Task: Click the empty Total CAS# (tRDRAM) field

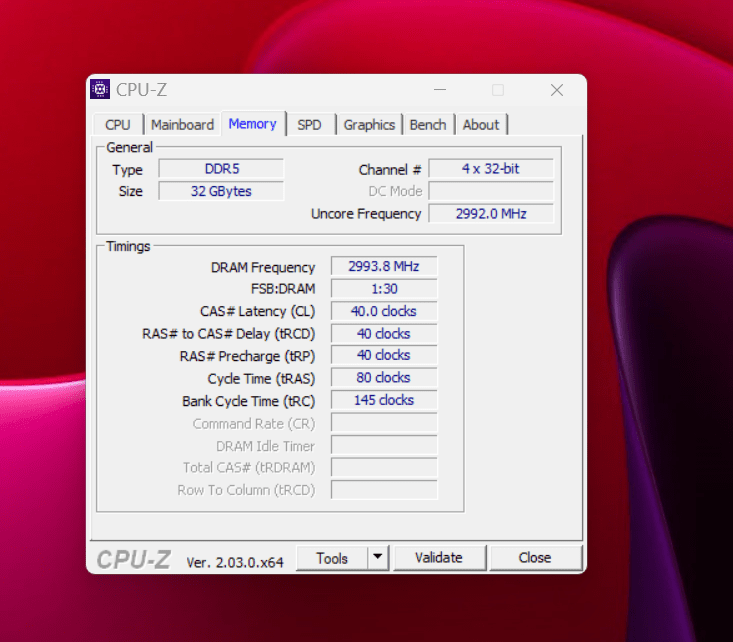Action: (x=384, y=467)
